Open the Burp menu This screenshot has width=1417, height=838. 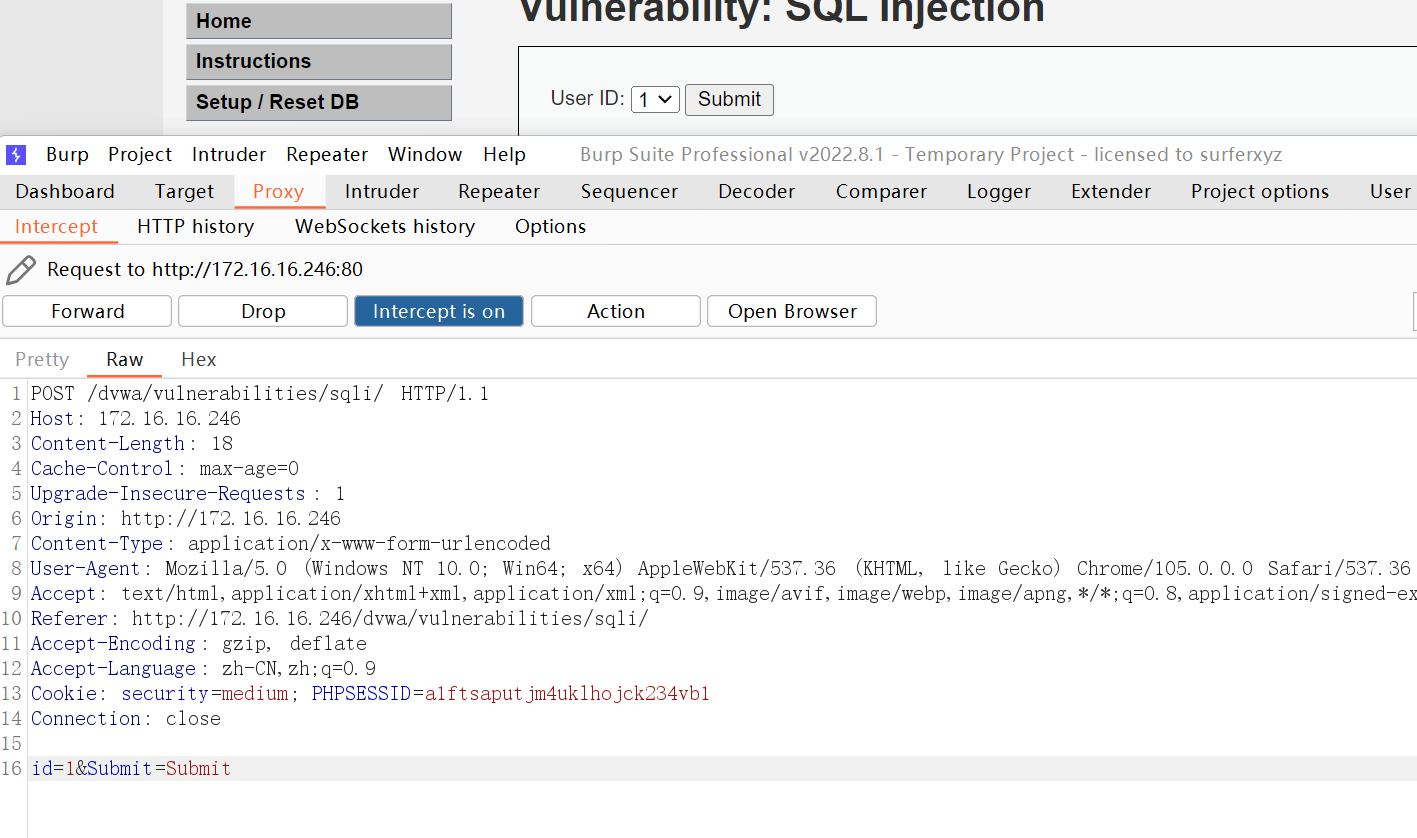coord(67,155)
